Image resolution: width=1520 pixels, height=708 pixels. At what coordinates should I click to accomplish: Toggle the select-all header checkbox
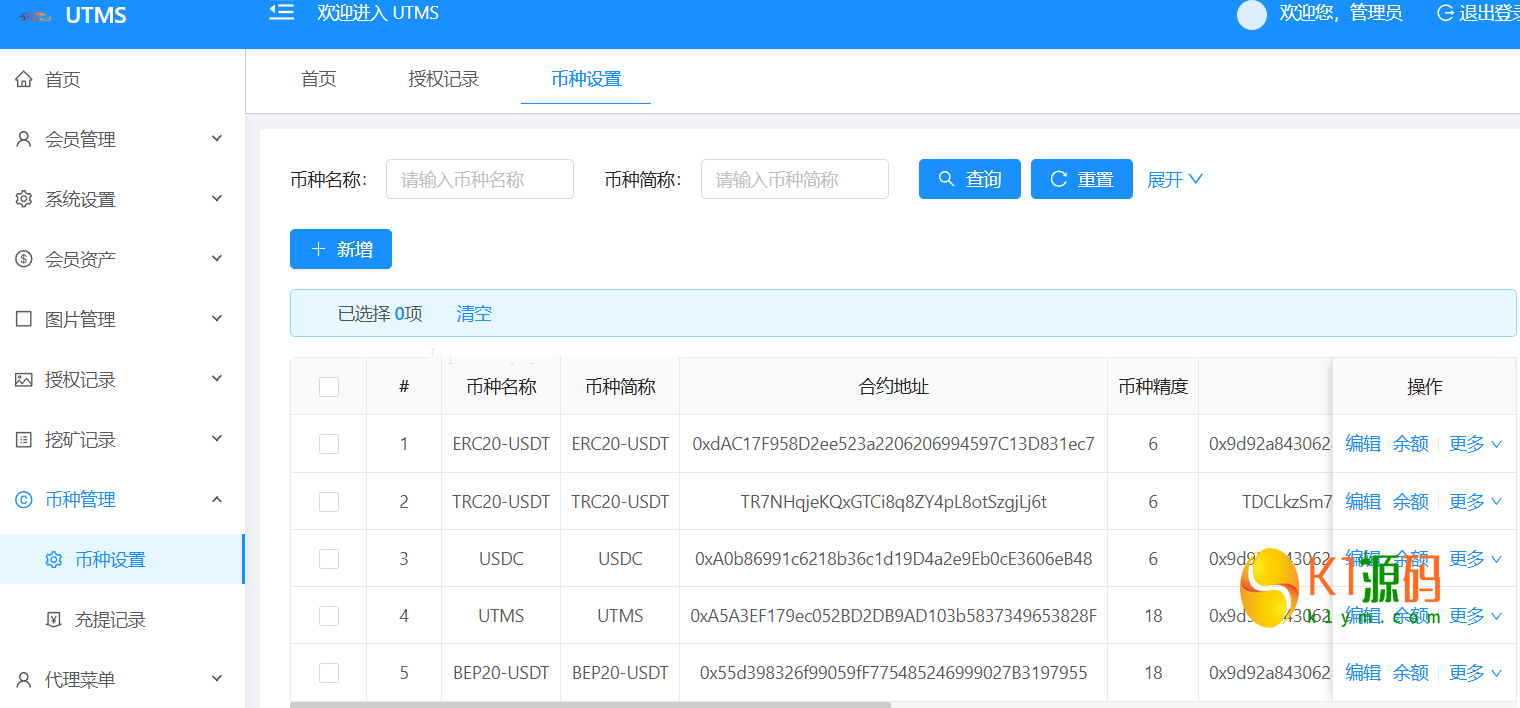click(x=329, y=386)
